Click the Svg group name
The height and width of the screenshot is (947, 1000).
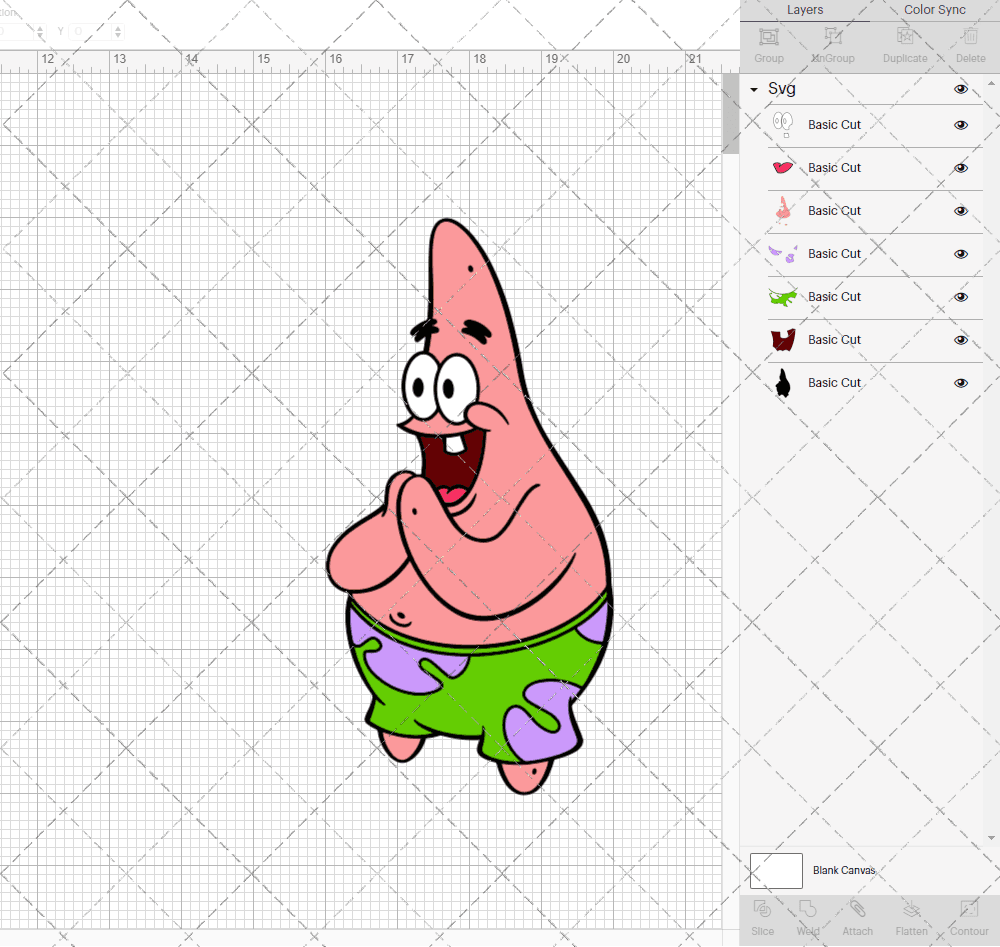point(781,89)
